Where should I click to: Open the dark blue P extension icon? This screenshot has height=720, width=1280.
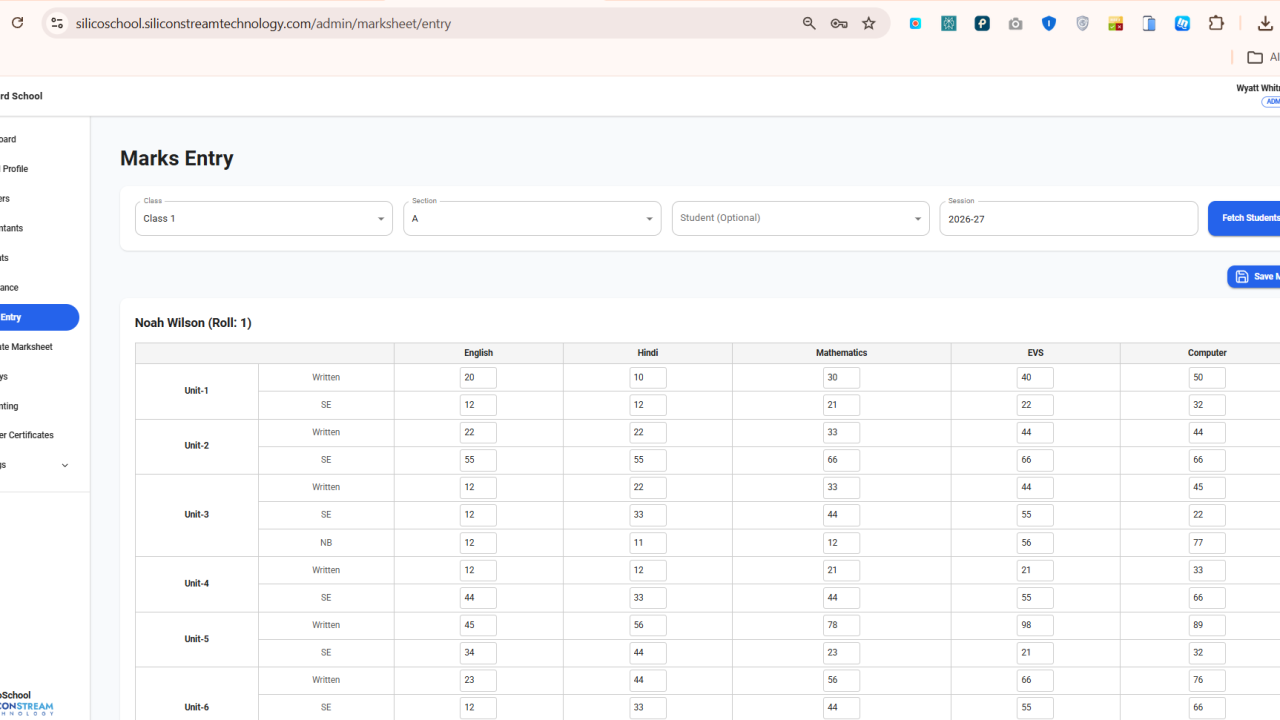(982, 23)
